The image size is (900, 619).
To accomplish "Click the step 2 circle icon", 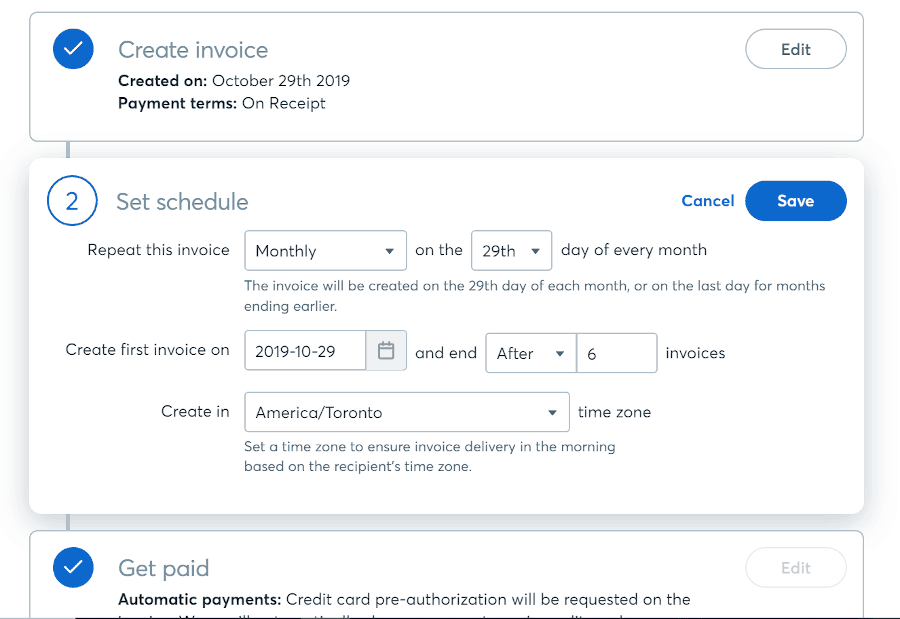I will point(72,200).
